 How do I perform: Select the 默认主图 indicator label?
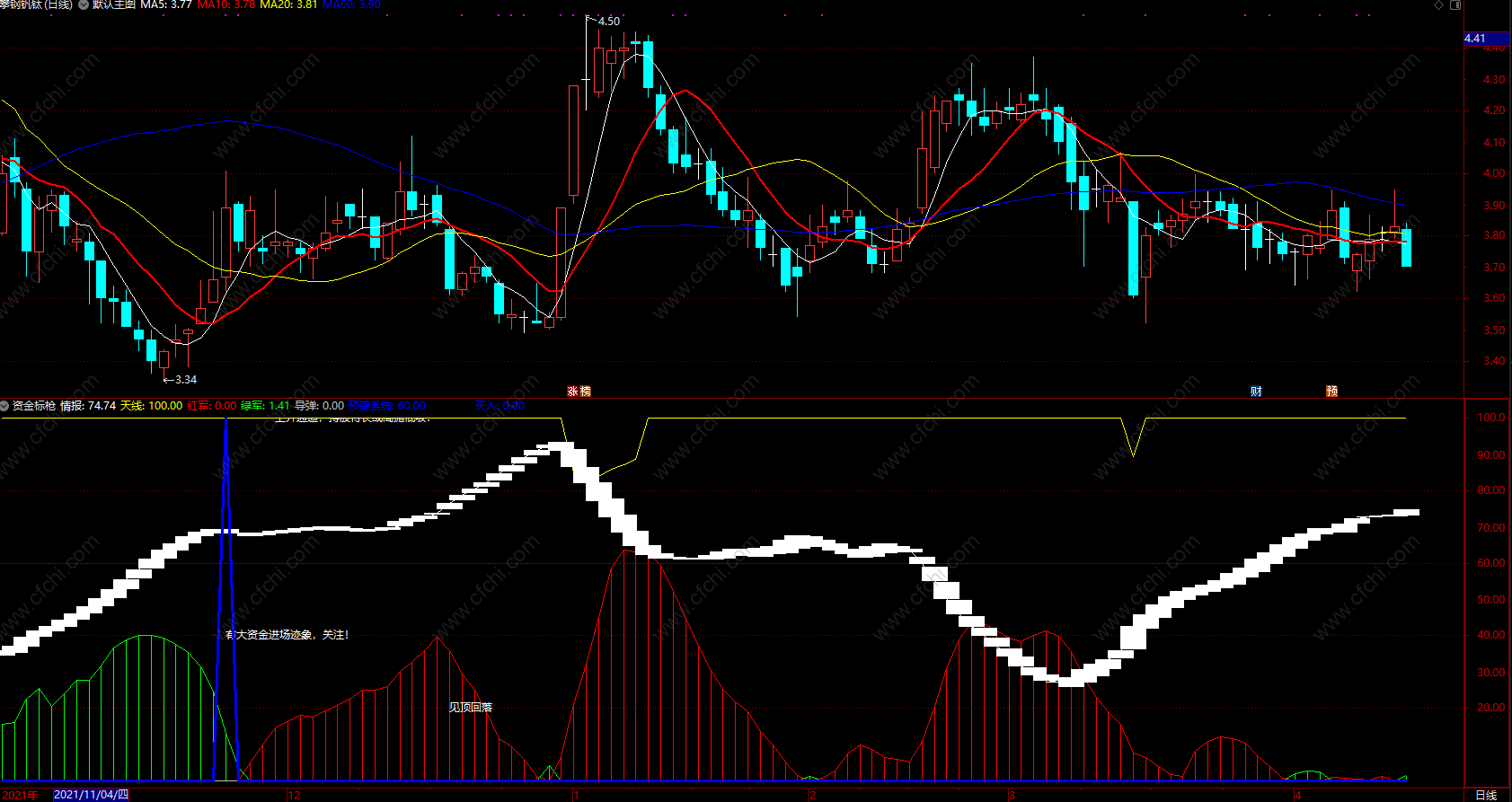coord(114,4)
